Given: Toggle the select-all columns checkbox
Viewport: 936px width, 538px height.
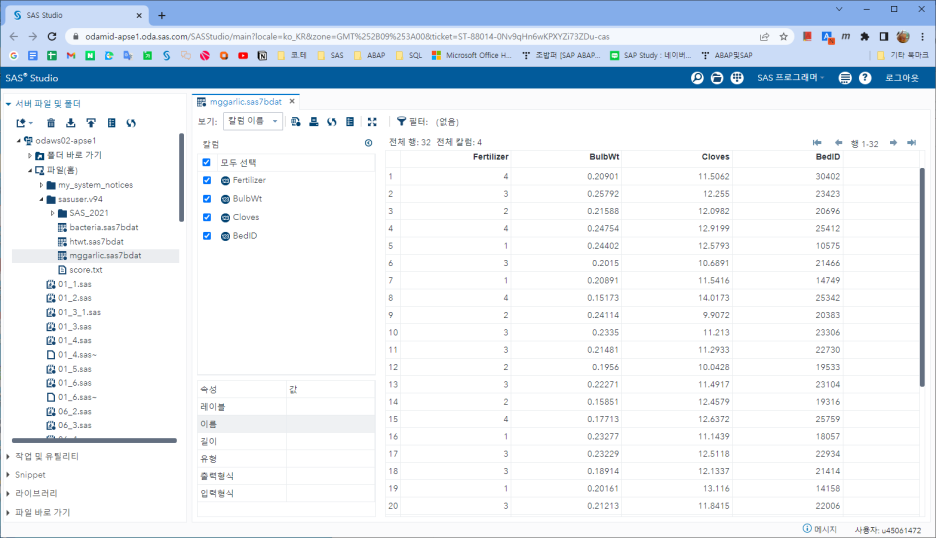Looking at the screenshot, I should click(207, 162).
